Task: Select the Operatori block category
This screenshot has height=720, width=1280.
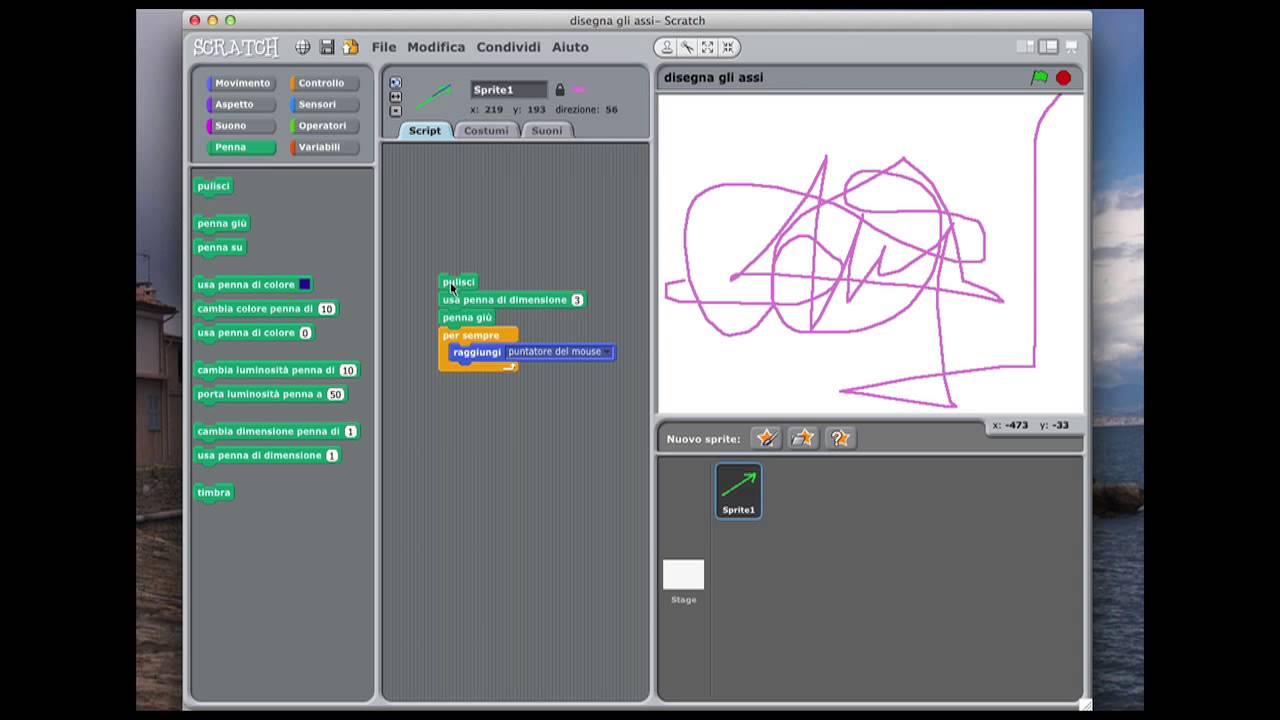Action: pos(324,126)
